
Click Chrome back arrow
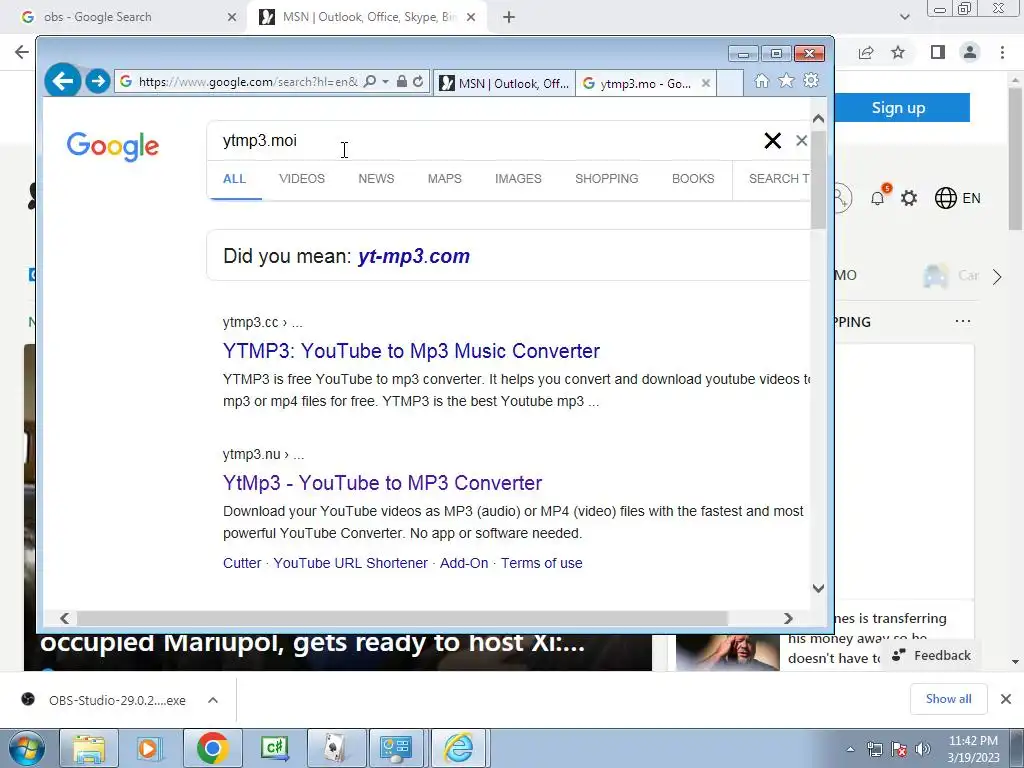[22, 52]
